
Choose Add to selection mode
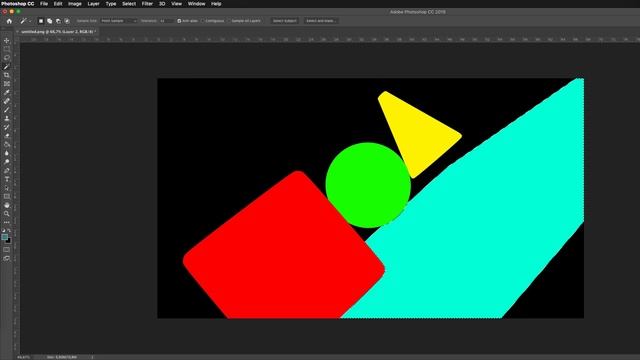49,21
